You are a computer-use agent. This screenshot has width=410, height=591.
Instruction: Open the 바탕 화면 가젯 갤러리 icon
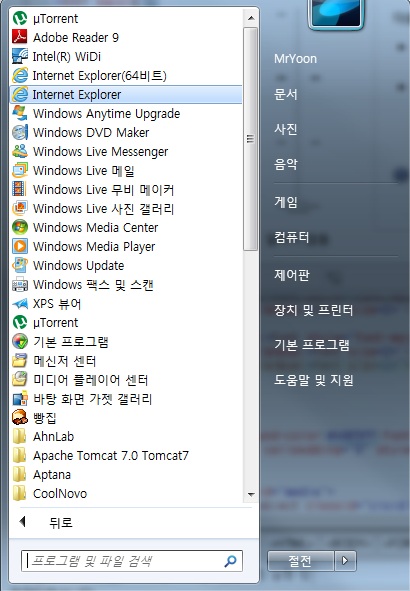point(20,398)
